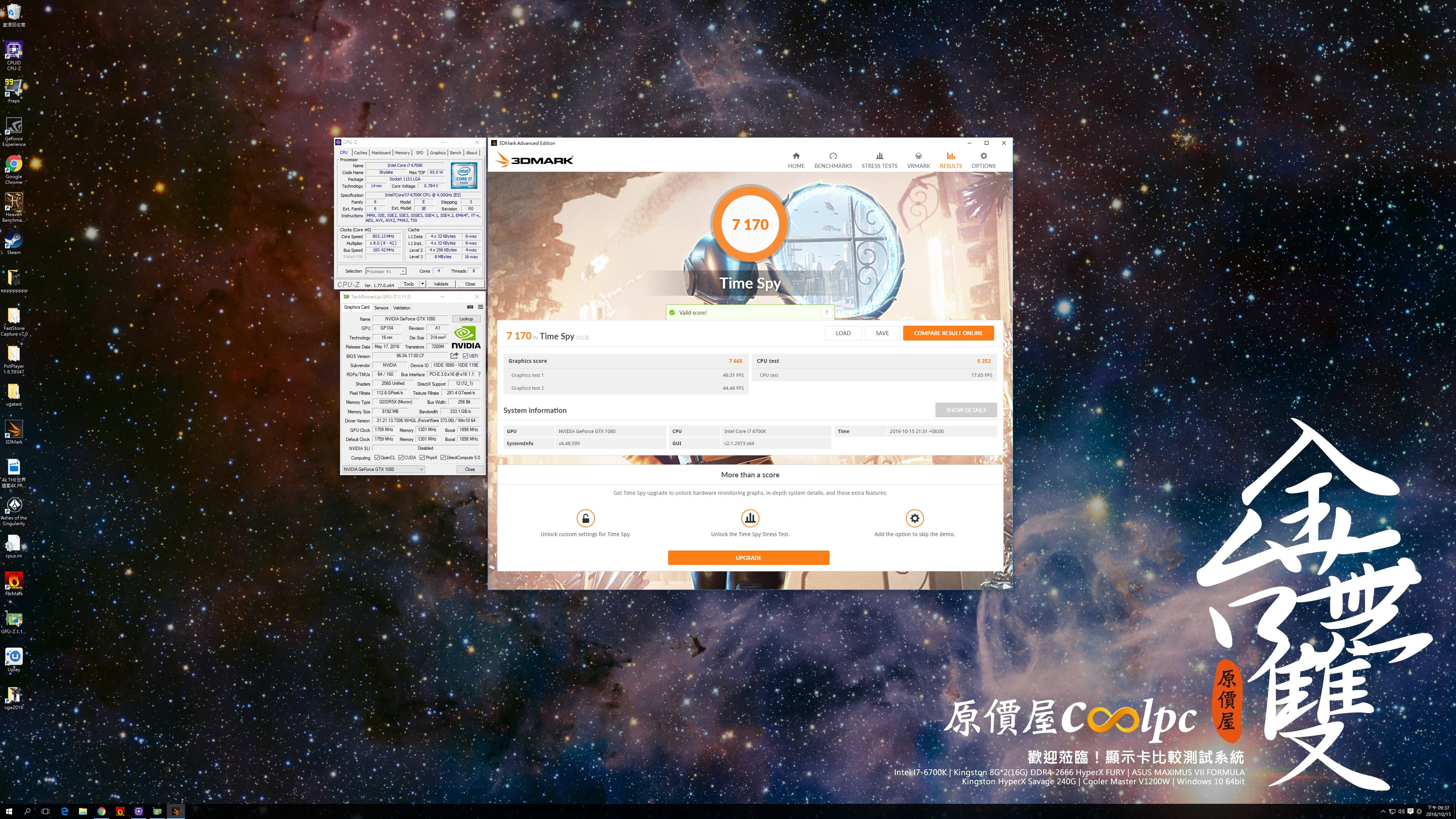Click the GPU-Z screenshot camera icon

click(470, 307)
